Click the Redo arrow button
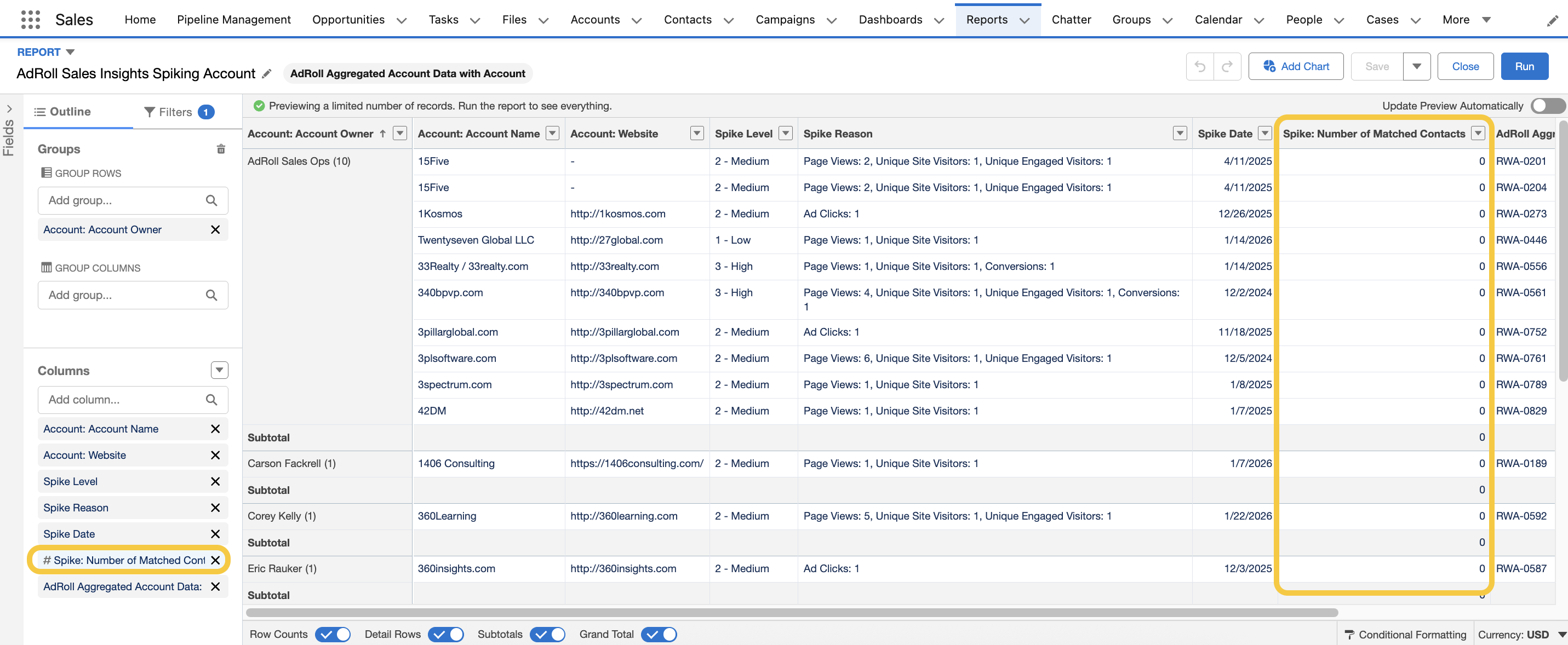 (x=1227, y=66)
